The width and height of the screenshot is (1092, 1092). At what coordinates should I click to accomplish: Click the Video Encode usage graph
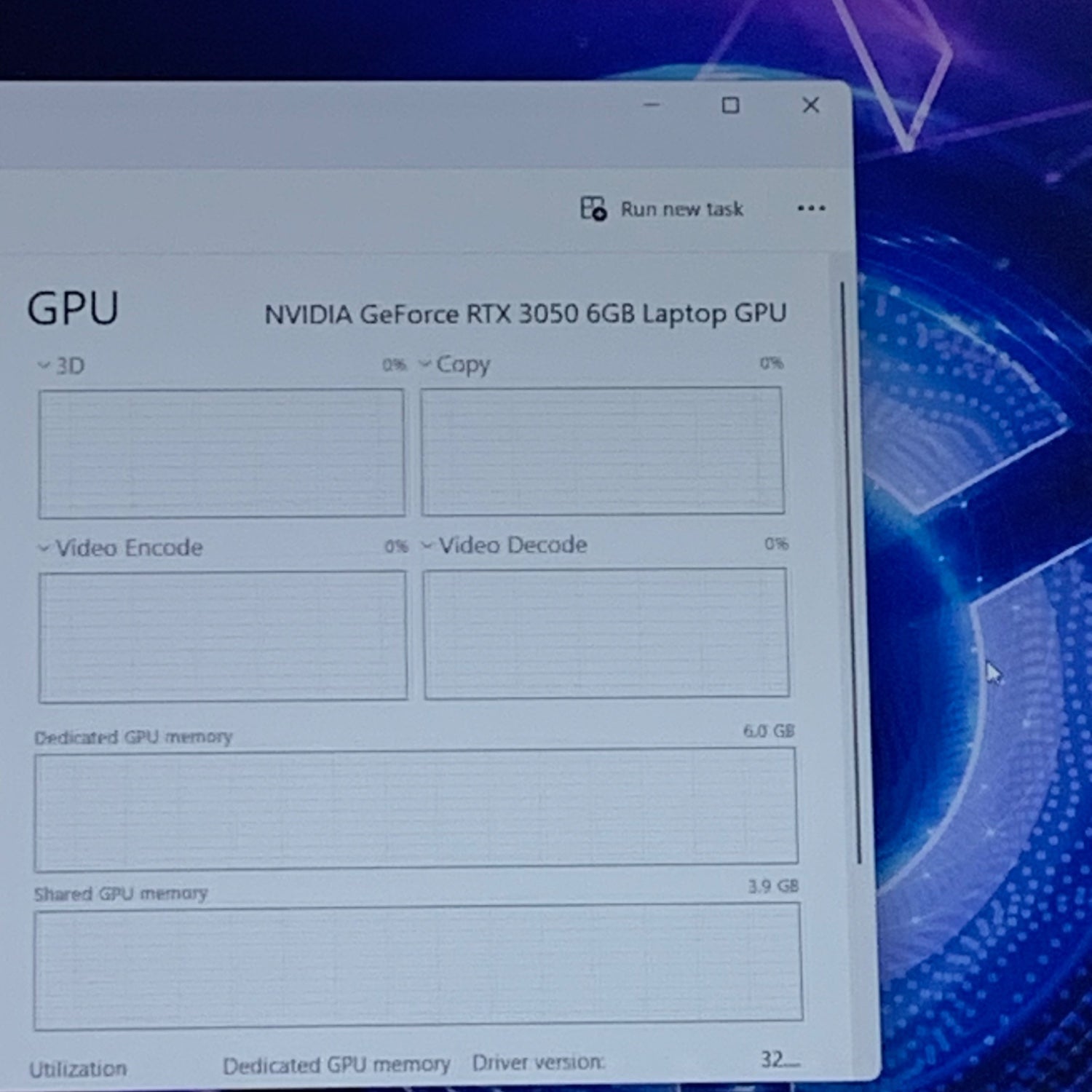pyautogui.click(x=223, y=636)
